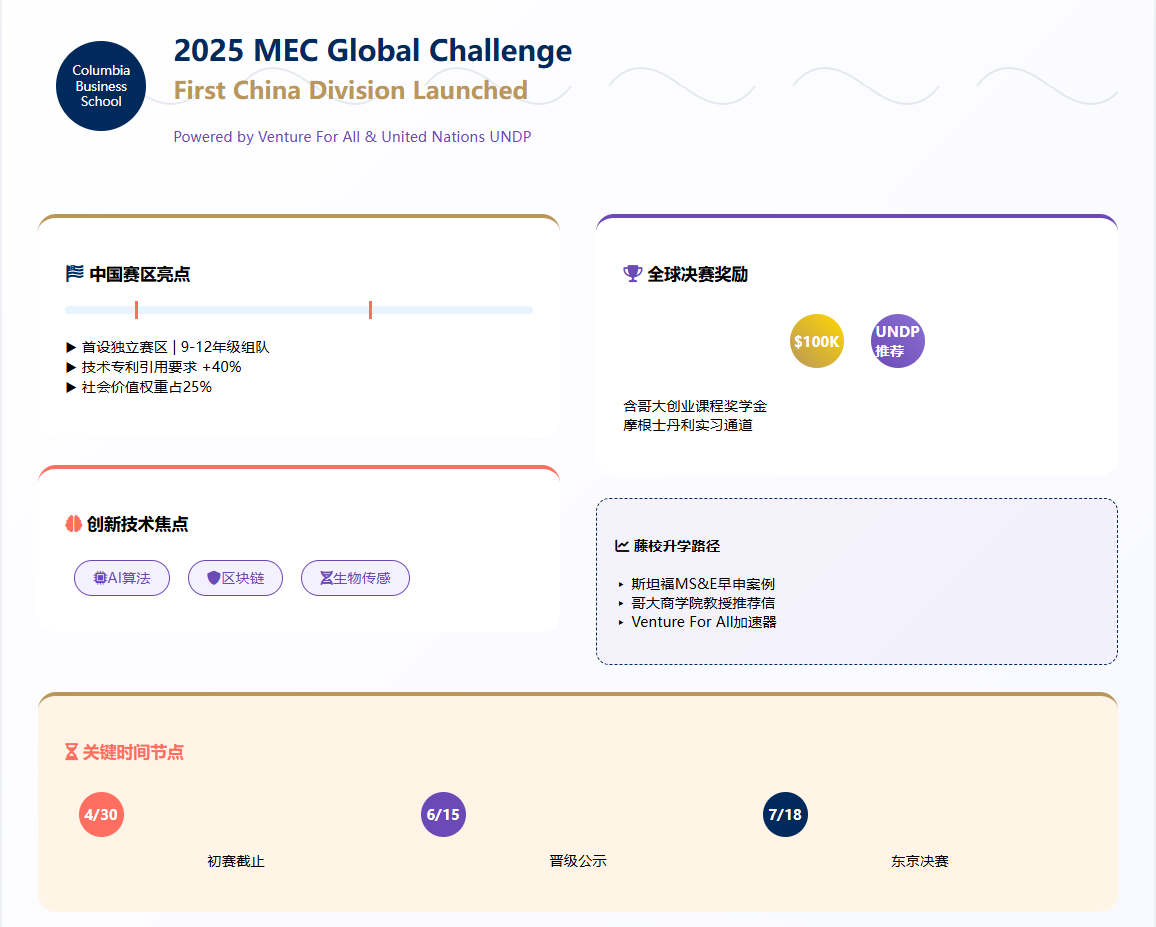Click the Columbia Business School circular logo
This screenshot has width=1156, height=927.
click(101, 86)
